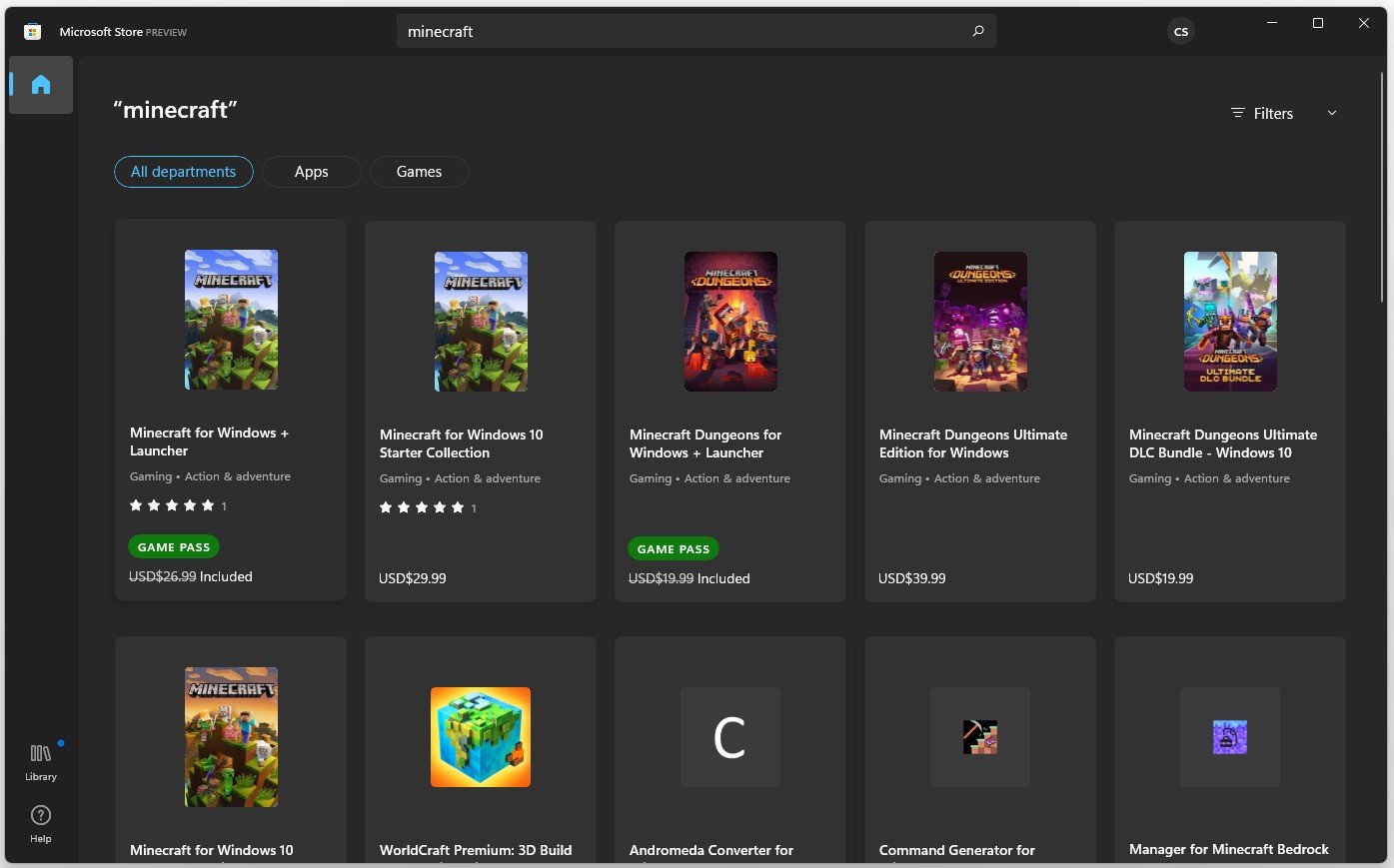Open Minecraft Dungeons for Windows + Launcher cover

click(730, 322)
